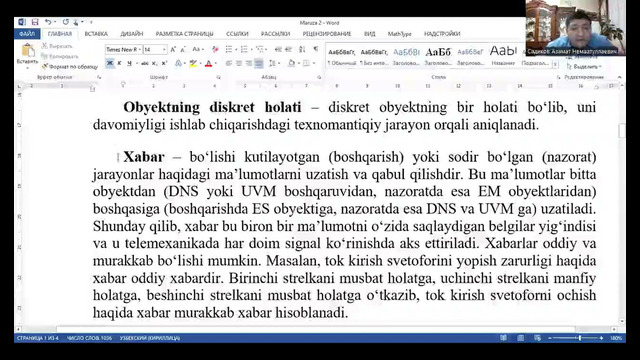Toggle italic (К) formatting
This screenshot has width=640, height=360.
pyautogui.click(x=120, y=63)
